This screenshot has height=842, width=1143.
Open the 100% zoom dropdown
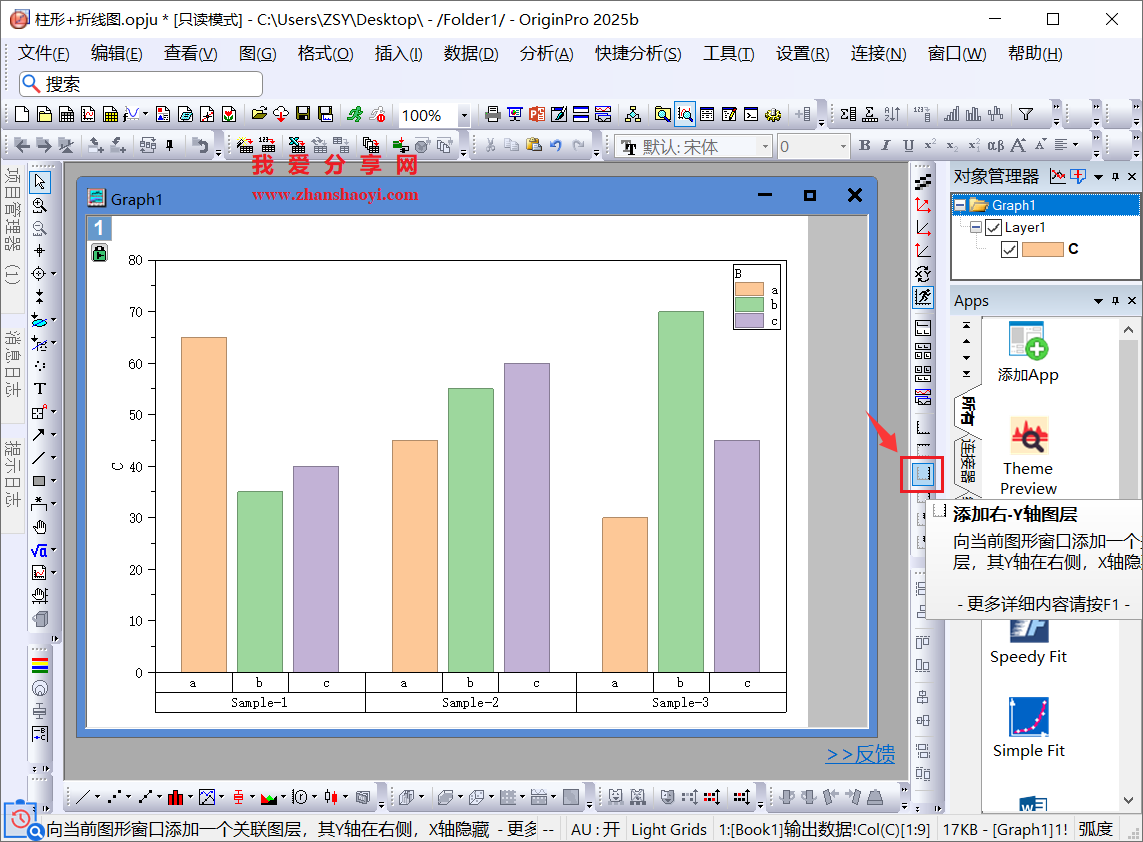[464, 116]
